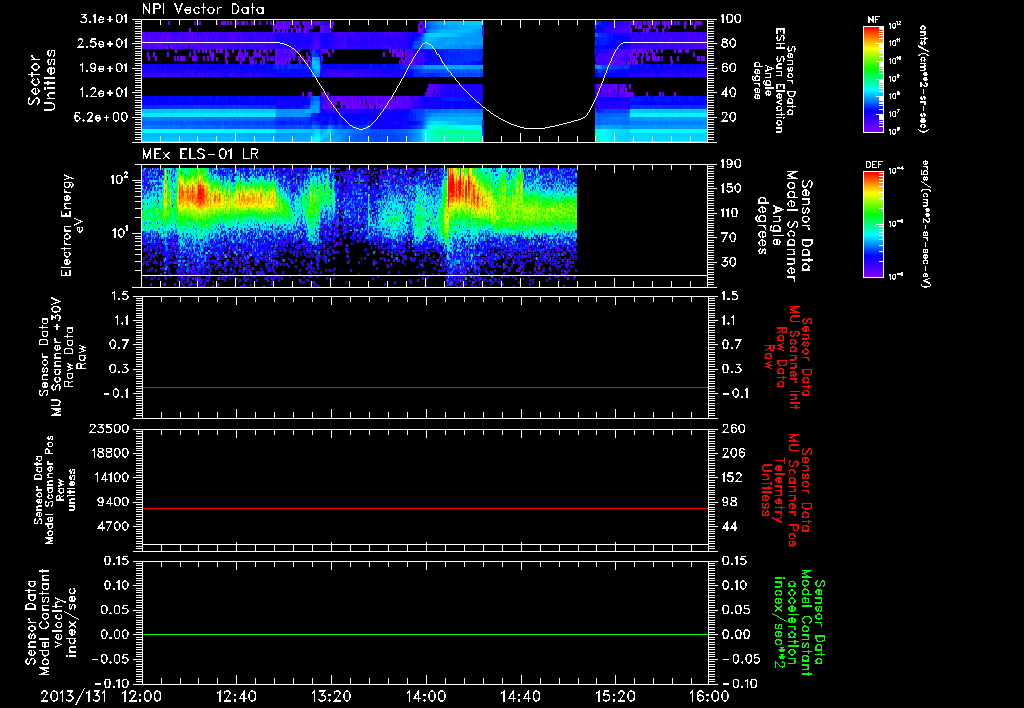Click the red 'MU Scanner Pos Telemetry' label
Screen dimensions: 1024x708
click(x=786, y=490)
